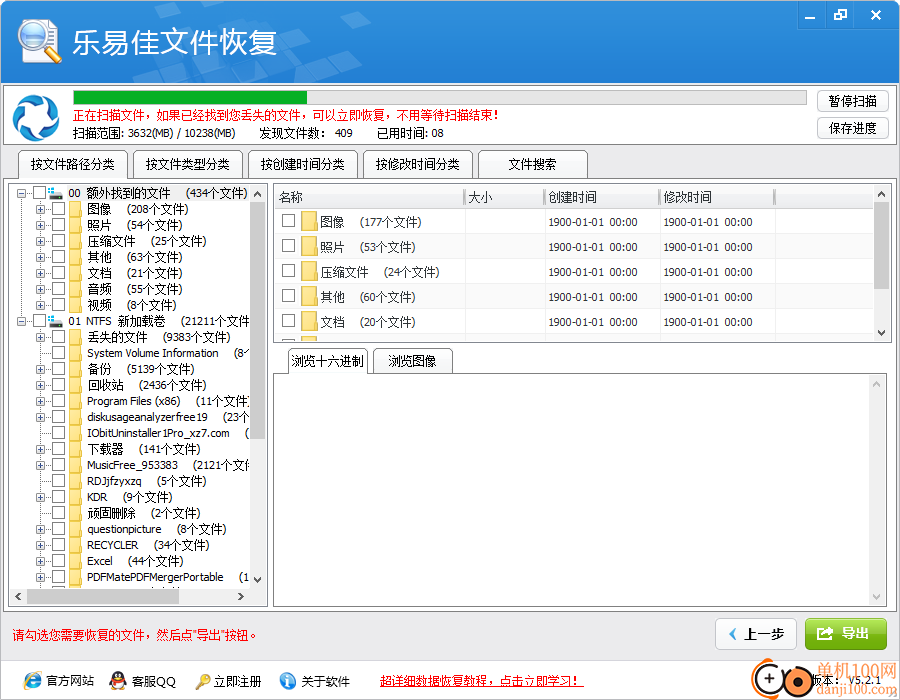Switch to the 按创建时间分类 tab

coord(302,165)
